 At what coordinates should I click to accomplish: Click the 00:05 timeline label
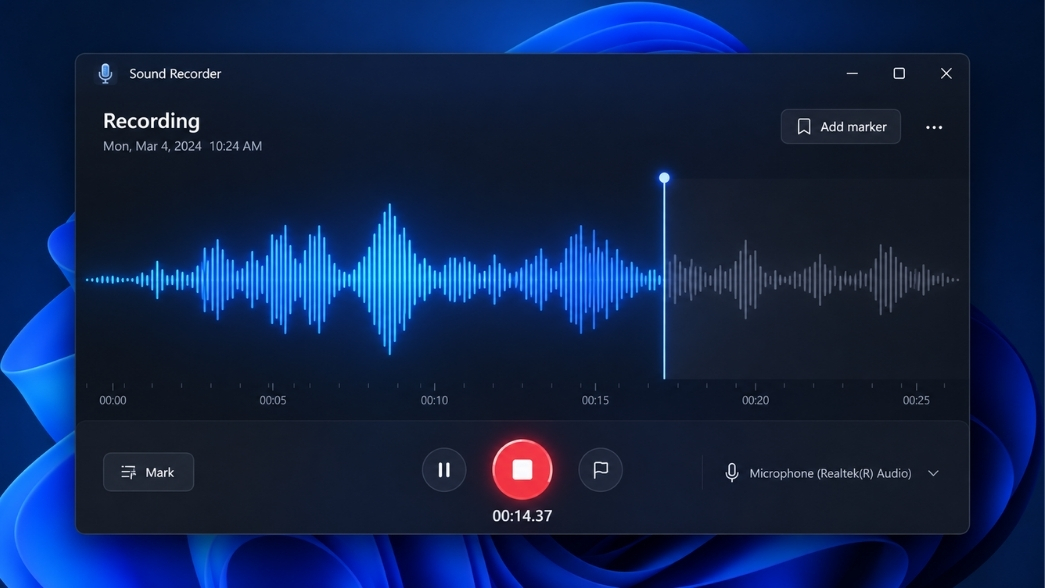[x=273, y=400]
